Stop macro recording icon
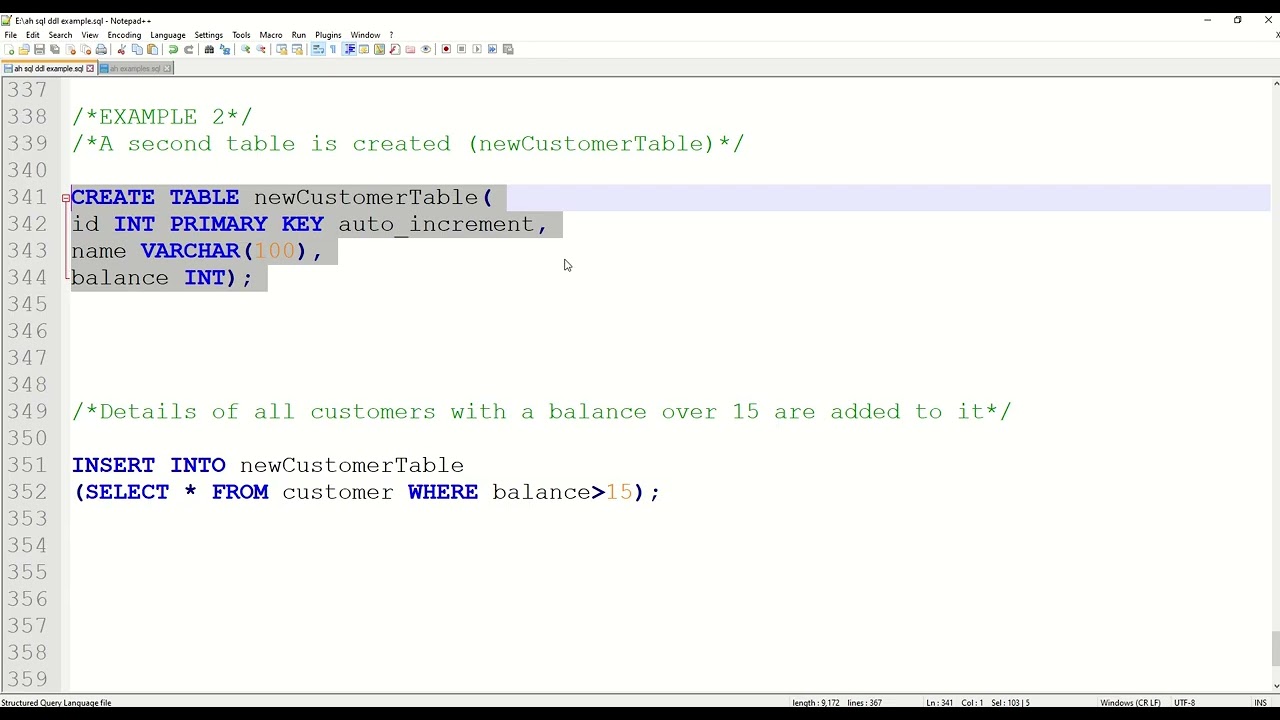 (461, 49)
